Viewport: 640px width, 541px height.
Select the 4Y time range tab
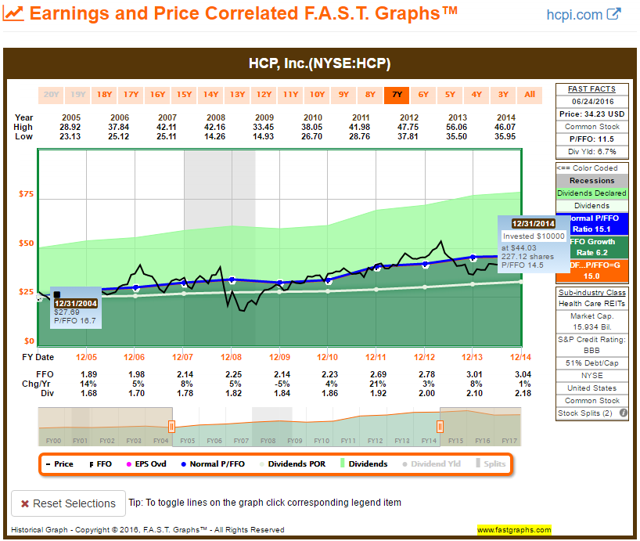(x=476, y=95)
